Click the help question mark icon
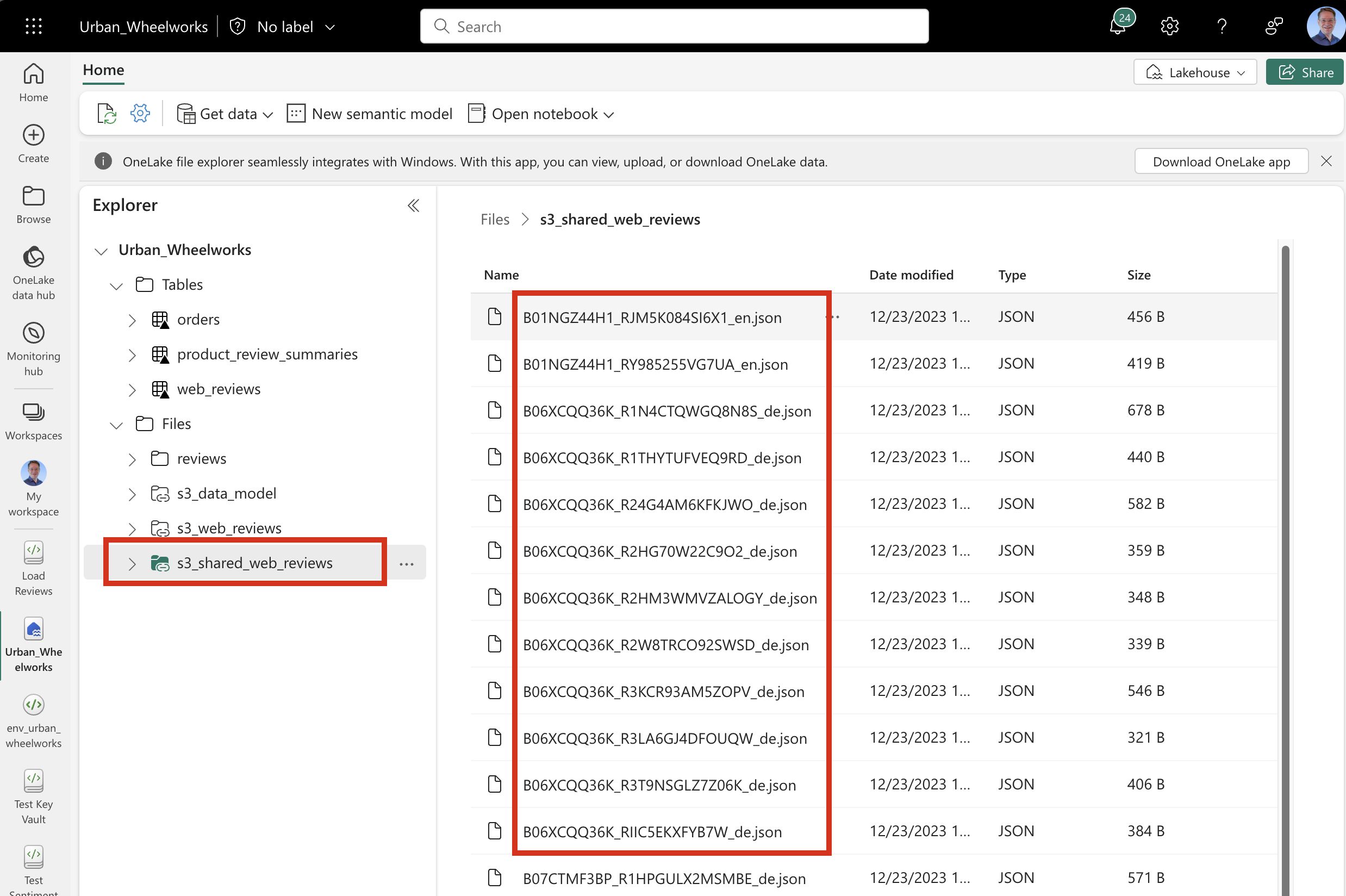 [x=1222, y=26]
